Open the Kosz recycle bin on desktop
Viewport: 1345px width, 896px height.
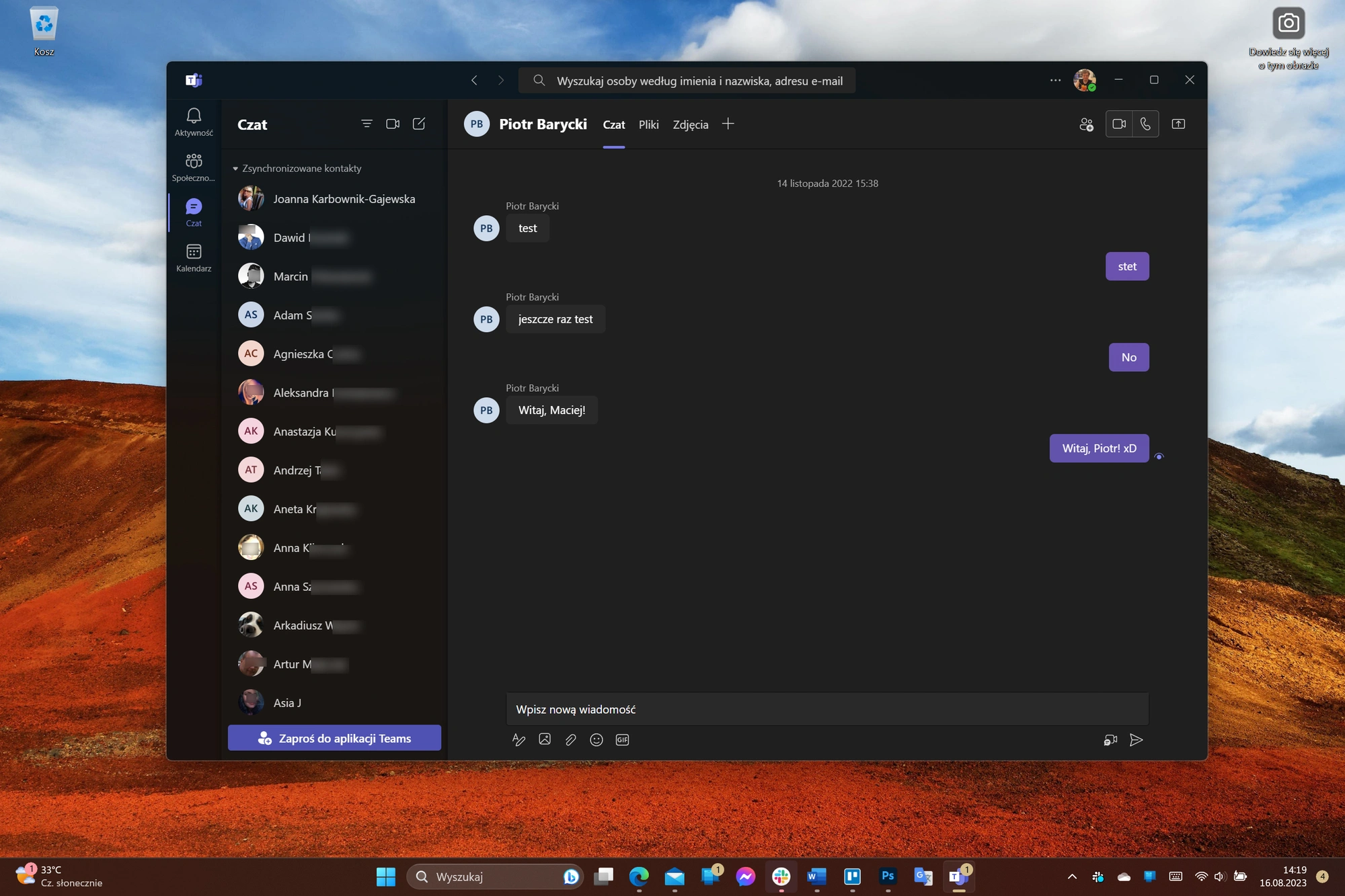[x=44, y=32]
